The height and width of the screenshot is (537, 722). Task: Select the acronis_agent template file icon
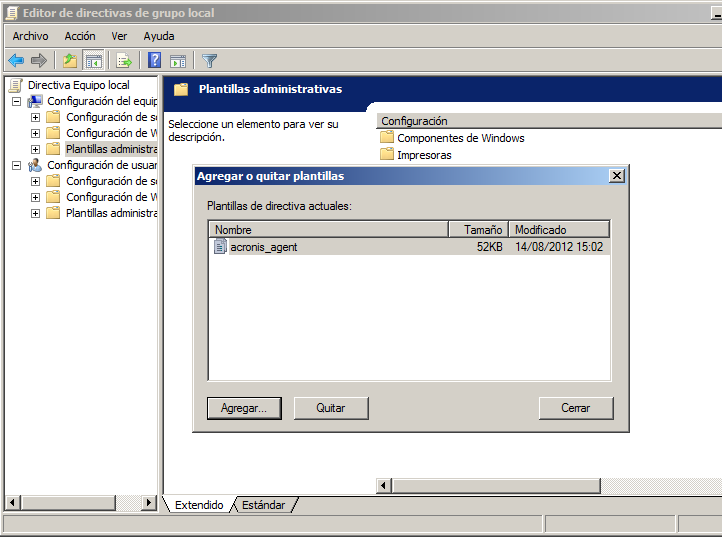point(220,247)
